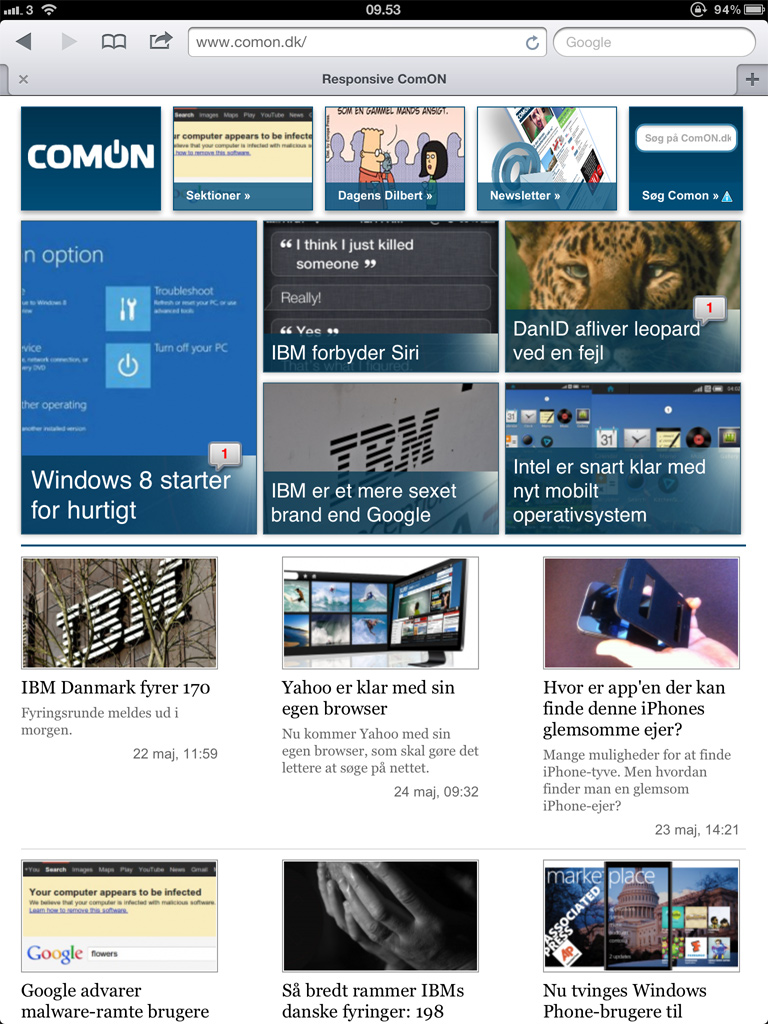This screenshot has height=1024, width=768.
Task: Open Yahoo er klar med sin egen browser
Action: click(x=368, y=697)
